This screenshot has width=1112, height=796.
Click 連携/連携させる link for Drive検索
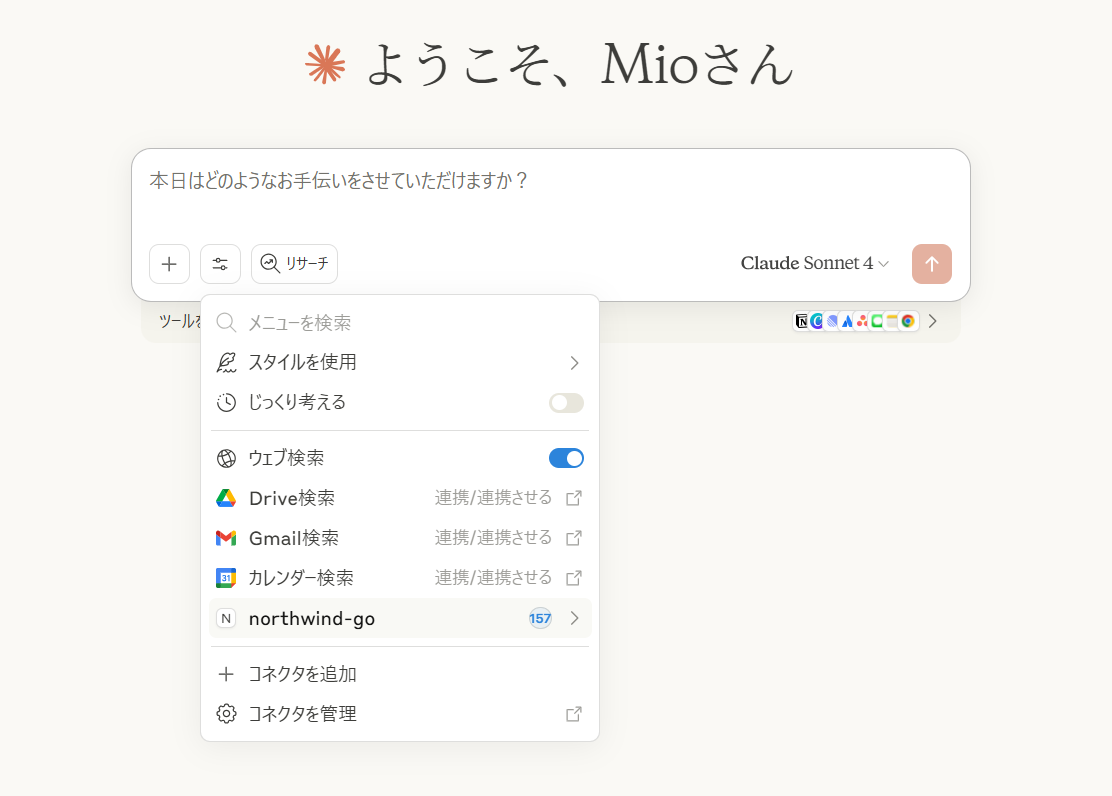[493, 498]
